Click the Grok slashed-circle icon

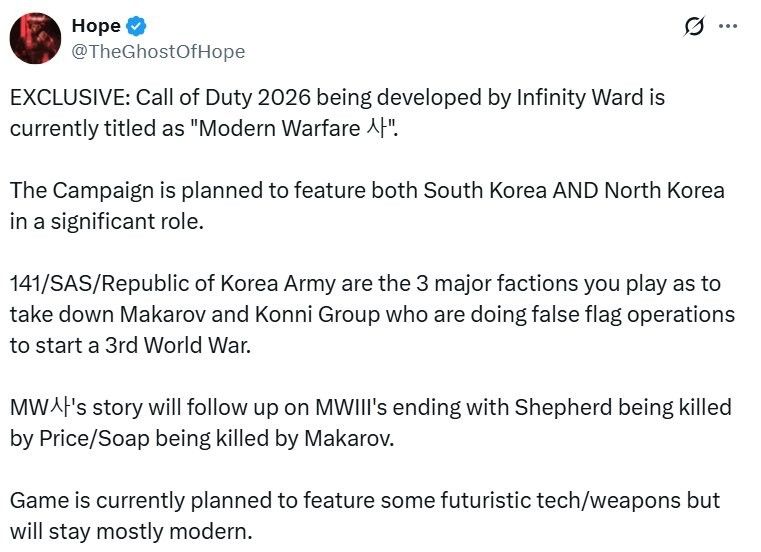[693, 28]
